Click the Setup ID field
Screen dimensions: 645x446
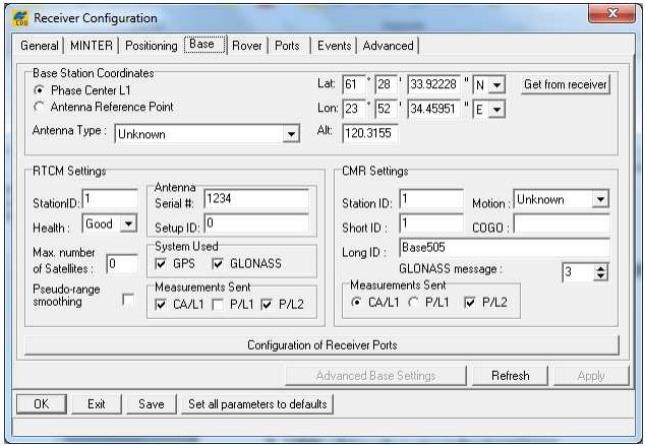pos(256,223)
